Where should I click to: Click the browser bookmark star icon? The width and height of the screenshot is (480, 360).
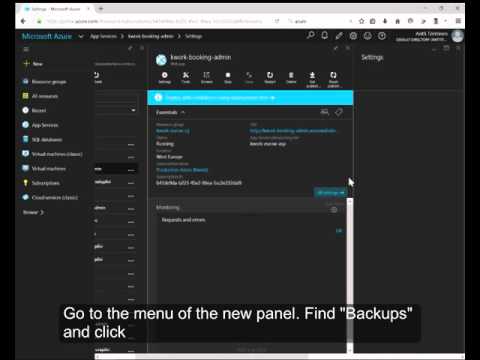click(x=362, y=21)
